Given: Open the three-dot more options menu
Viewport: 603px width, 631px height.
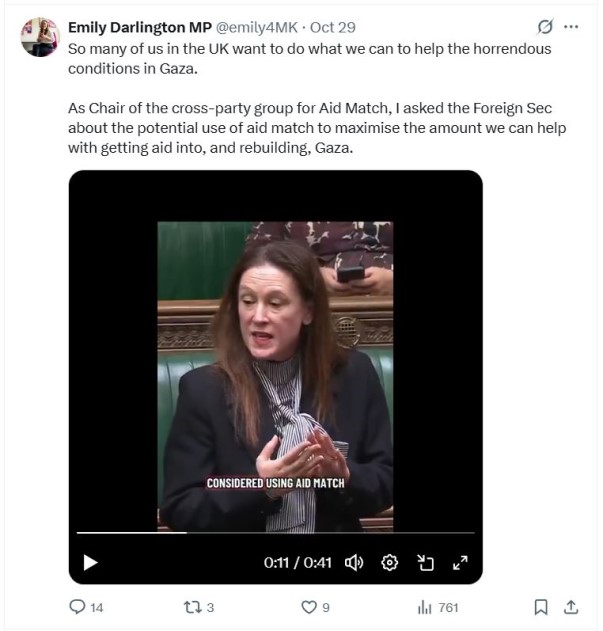Looking at the screenshot, I should [x=571, y=27].
